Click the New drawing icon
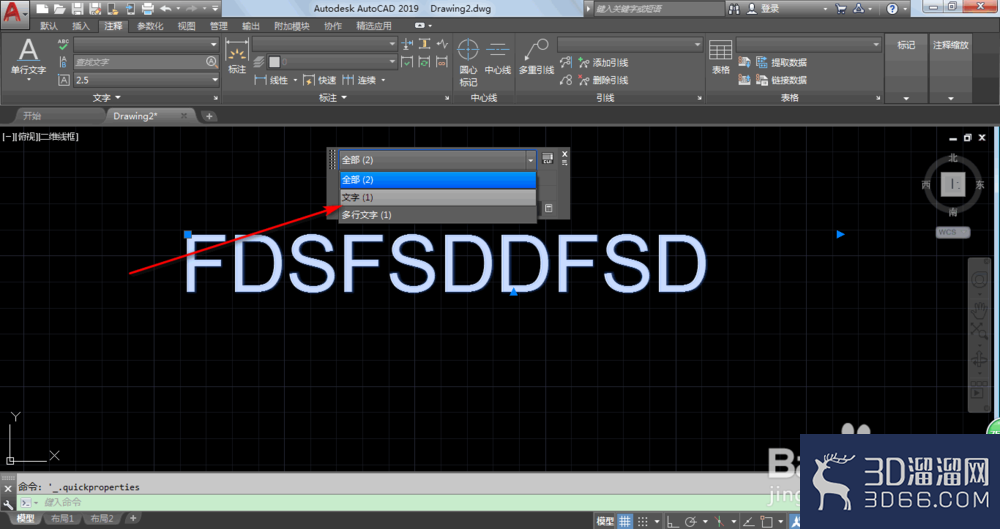The image size is (1000, 529). click(42, 8)
